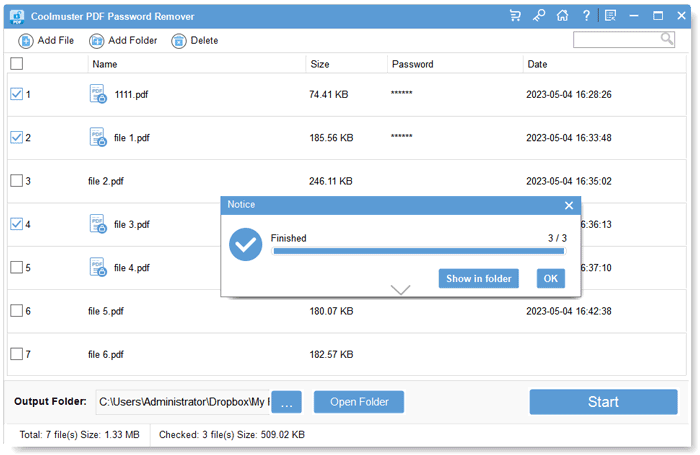
Task: Enable the checkbox for file 5.pdf
Action: pos(17,311)
